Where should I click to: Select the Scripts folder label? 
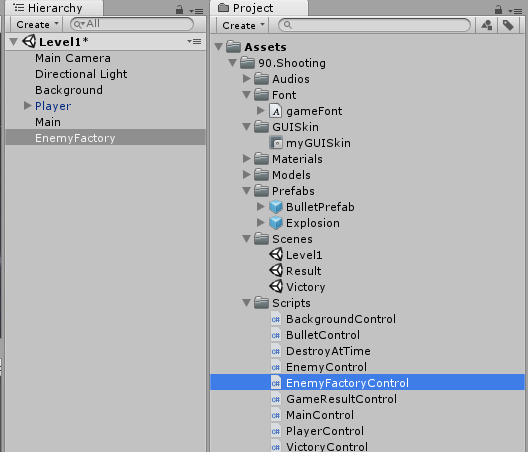tap(291, 303)
